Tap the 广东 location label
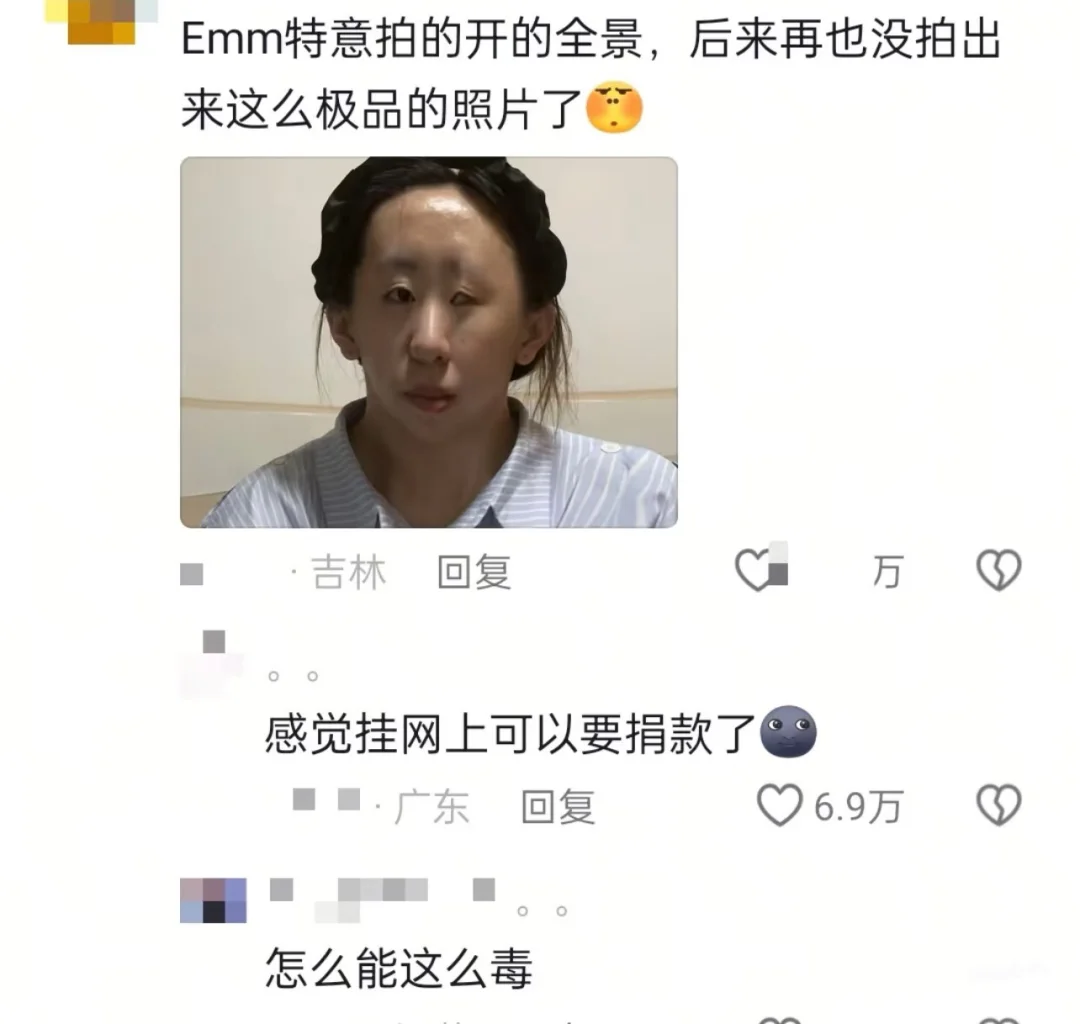This screenshot has height=1024, width=1080. (432, 806)
